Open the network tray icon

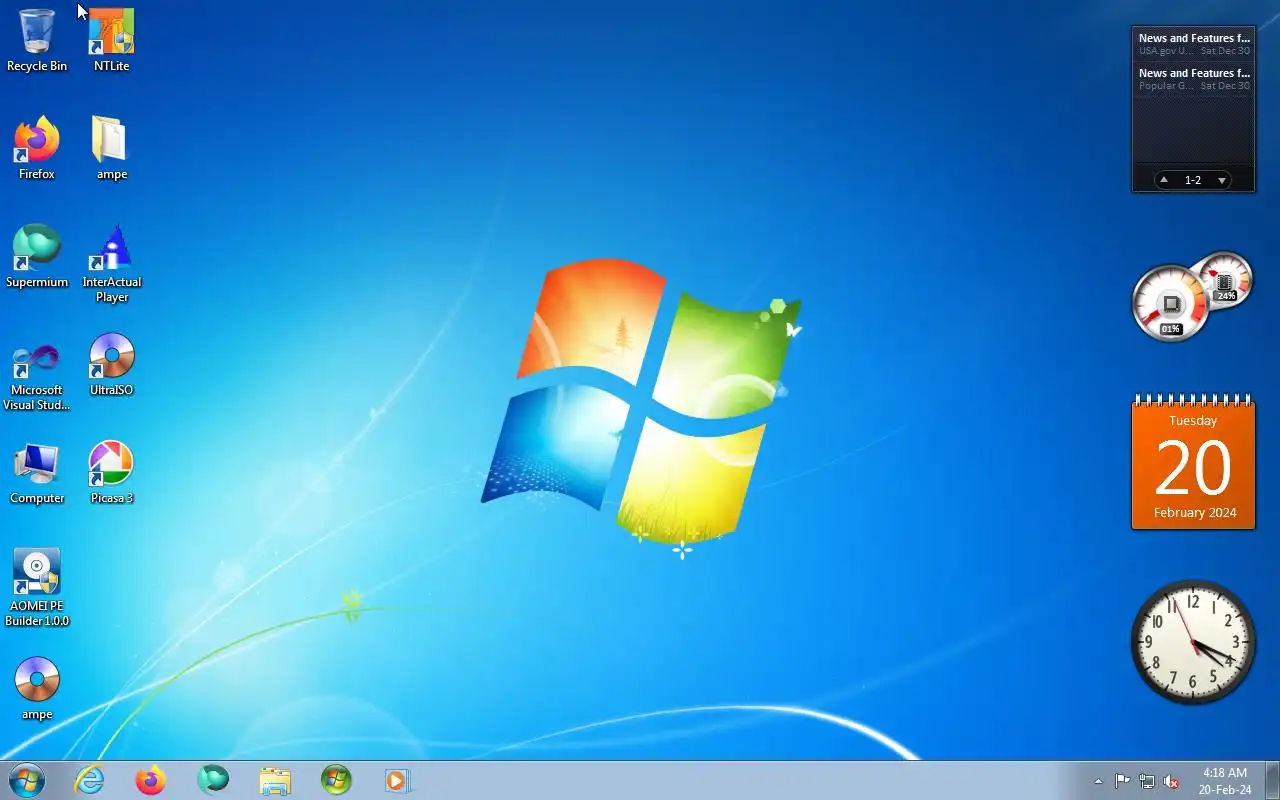(x=1147, y=781)
